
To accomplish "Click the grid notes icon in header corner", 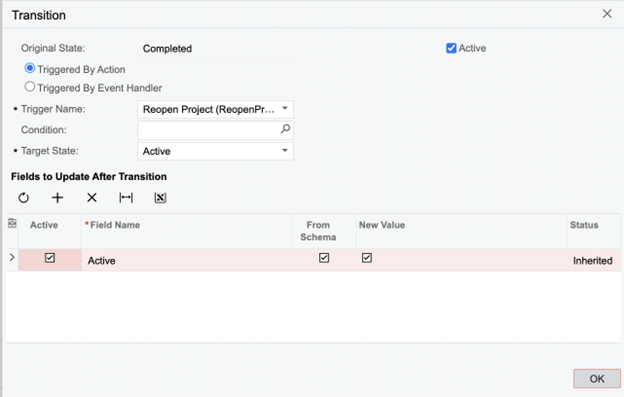I will click(x=12, y=223).
